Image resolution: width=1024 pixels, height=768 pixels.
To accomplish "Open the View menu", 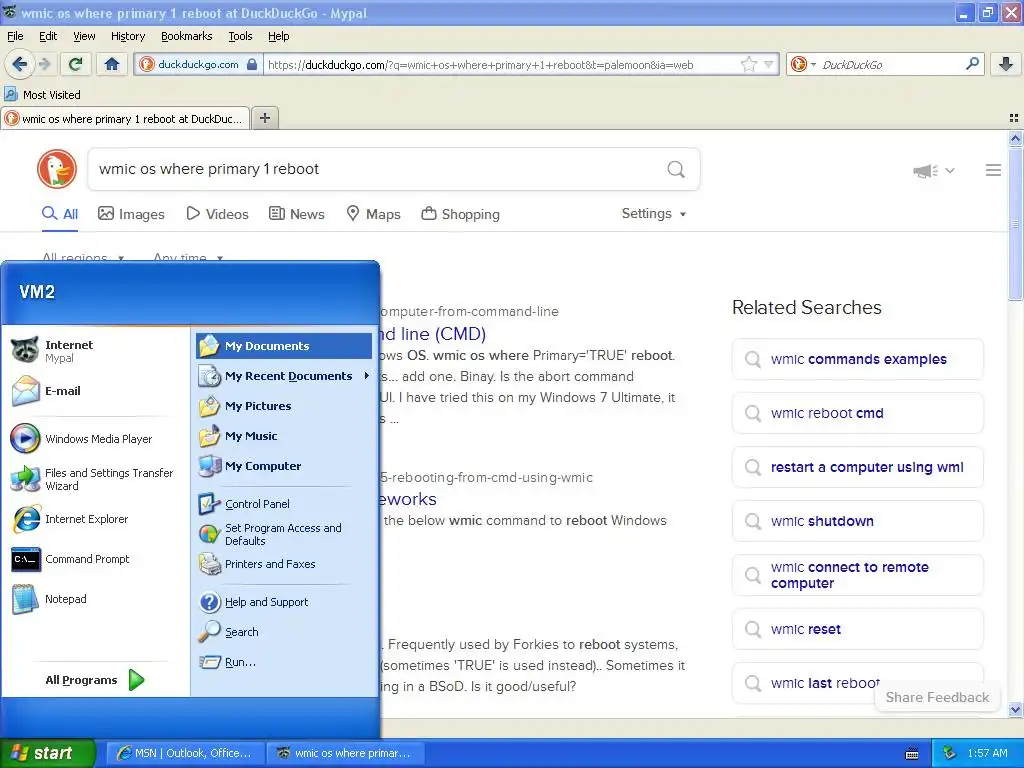I will (x=84, y=37).
